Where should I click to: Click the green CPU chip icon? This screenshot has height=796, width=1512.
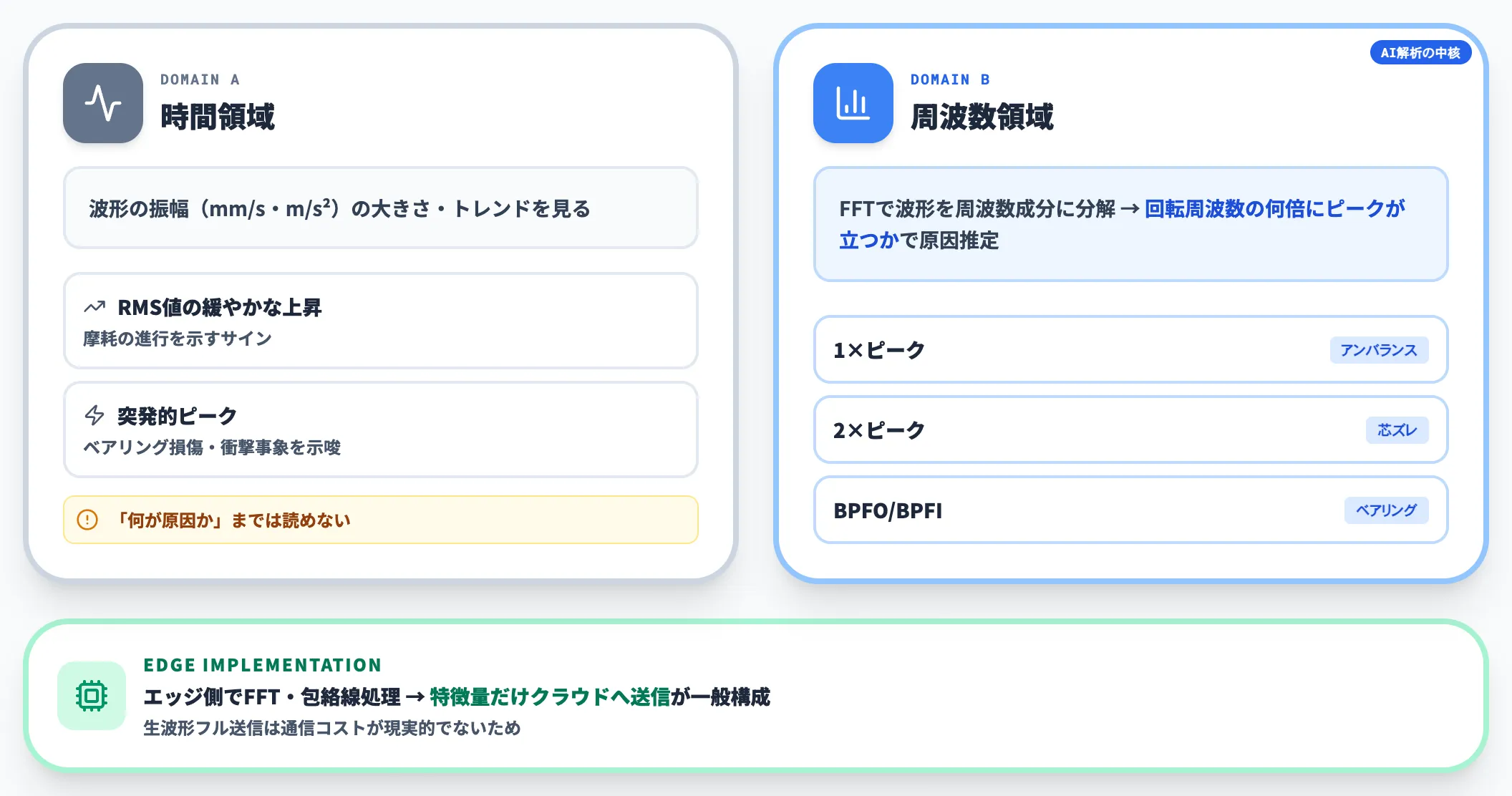pyautogui.click(x=92, y=696)
